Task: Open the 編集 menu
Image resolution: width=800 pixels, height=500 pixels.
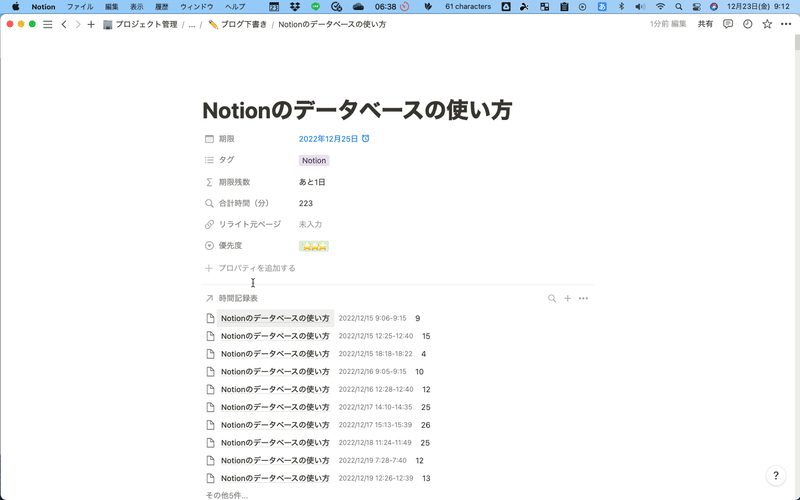Action: [x=112, y=7]
